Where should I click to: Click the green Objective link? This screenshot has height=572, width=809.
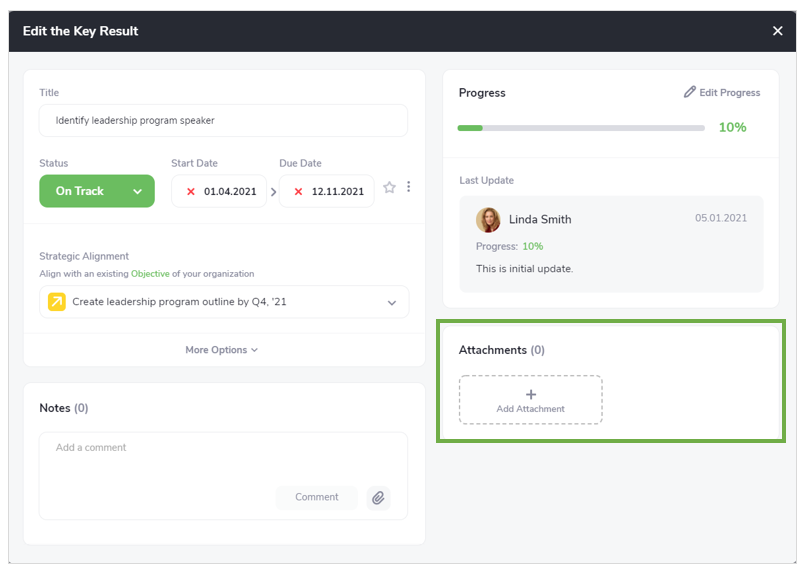pyautogui.click(x=150, y=274)
